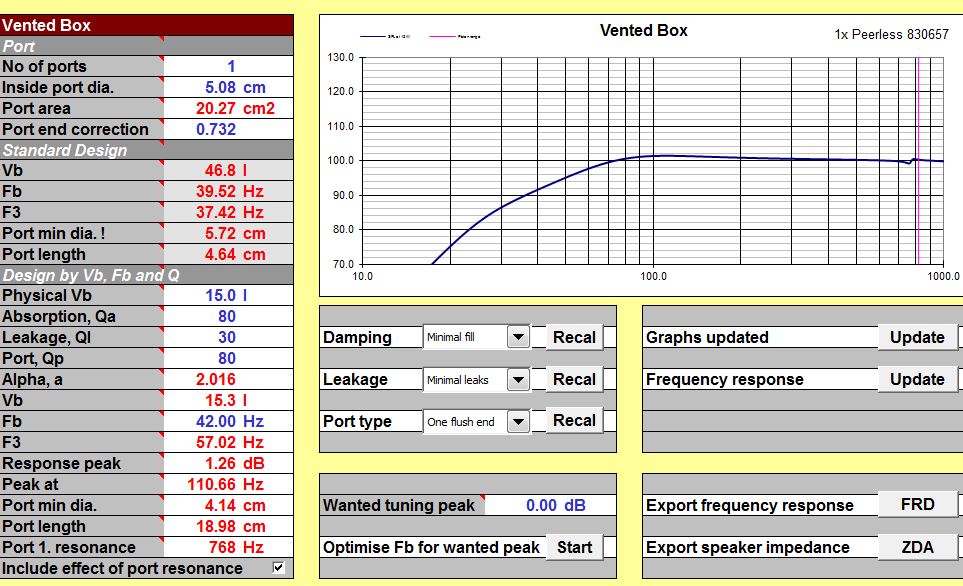Image resolution: width=963 pixels, height=586 pixels.
Task: Click the Port section header
Action: [147, 46]
